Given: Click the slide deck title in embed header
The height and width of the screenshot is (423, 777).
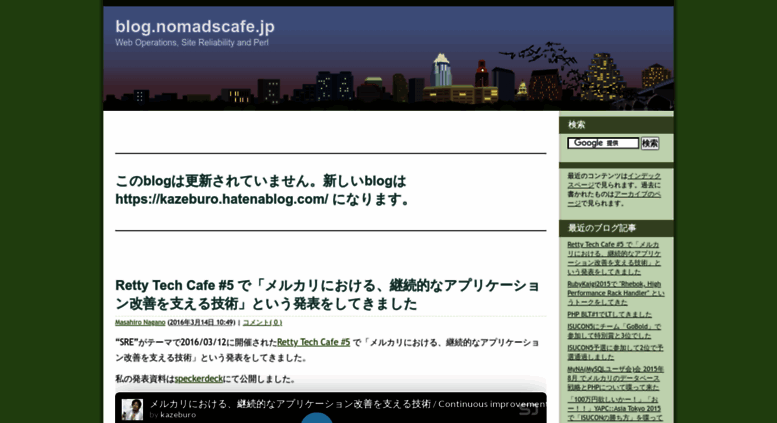Looking at the screenshot, I should click(347, 404).
